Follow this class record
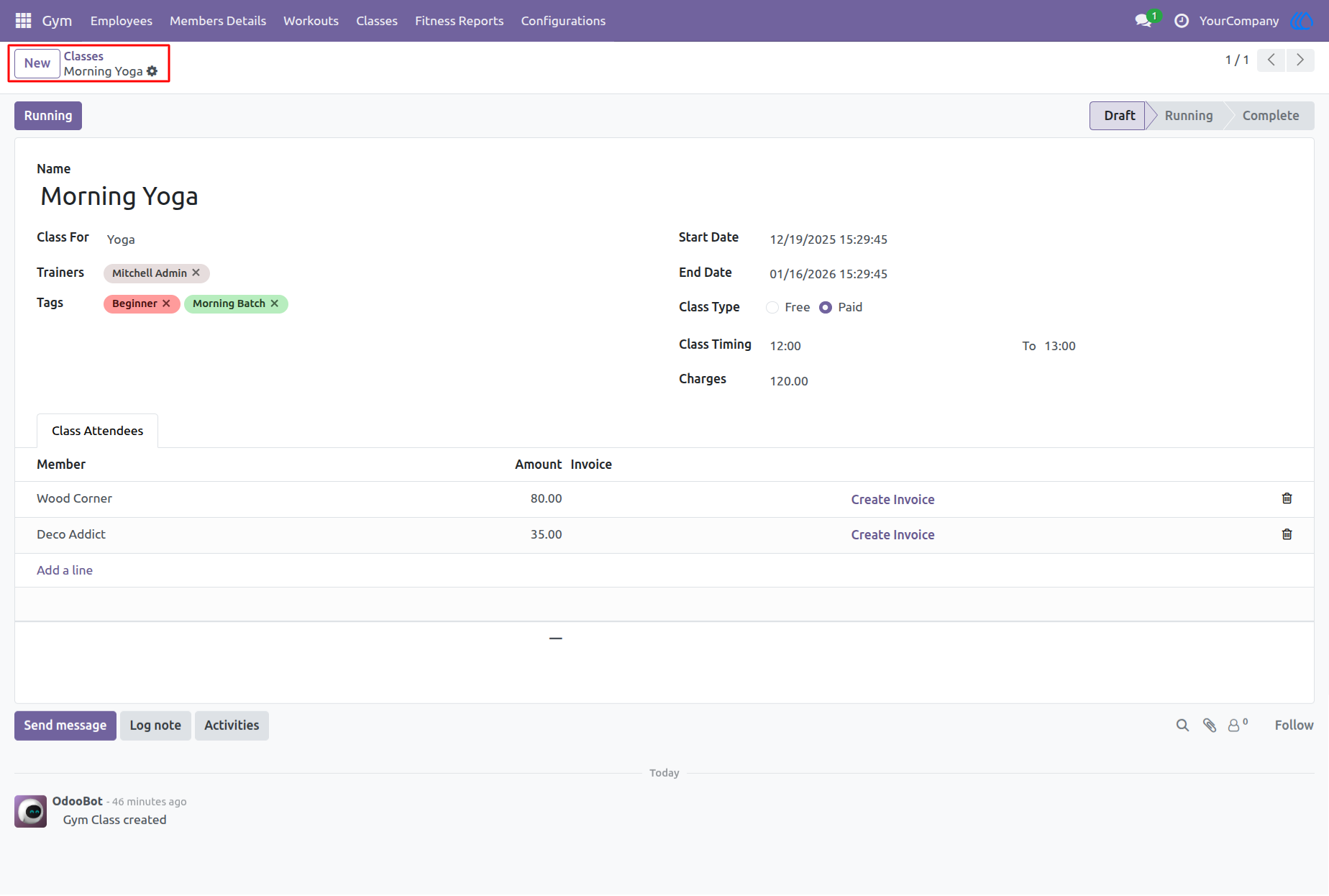This screenshot has width=1329, height=896. (x=1294, y=726)
